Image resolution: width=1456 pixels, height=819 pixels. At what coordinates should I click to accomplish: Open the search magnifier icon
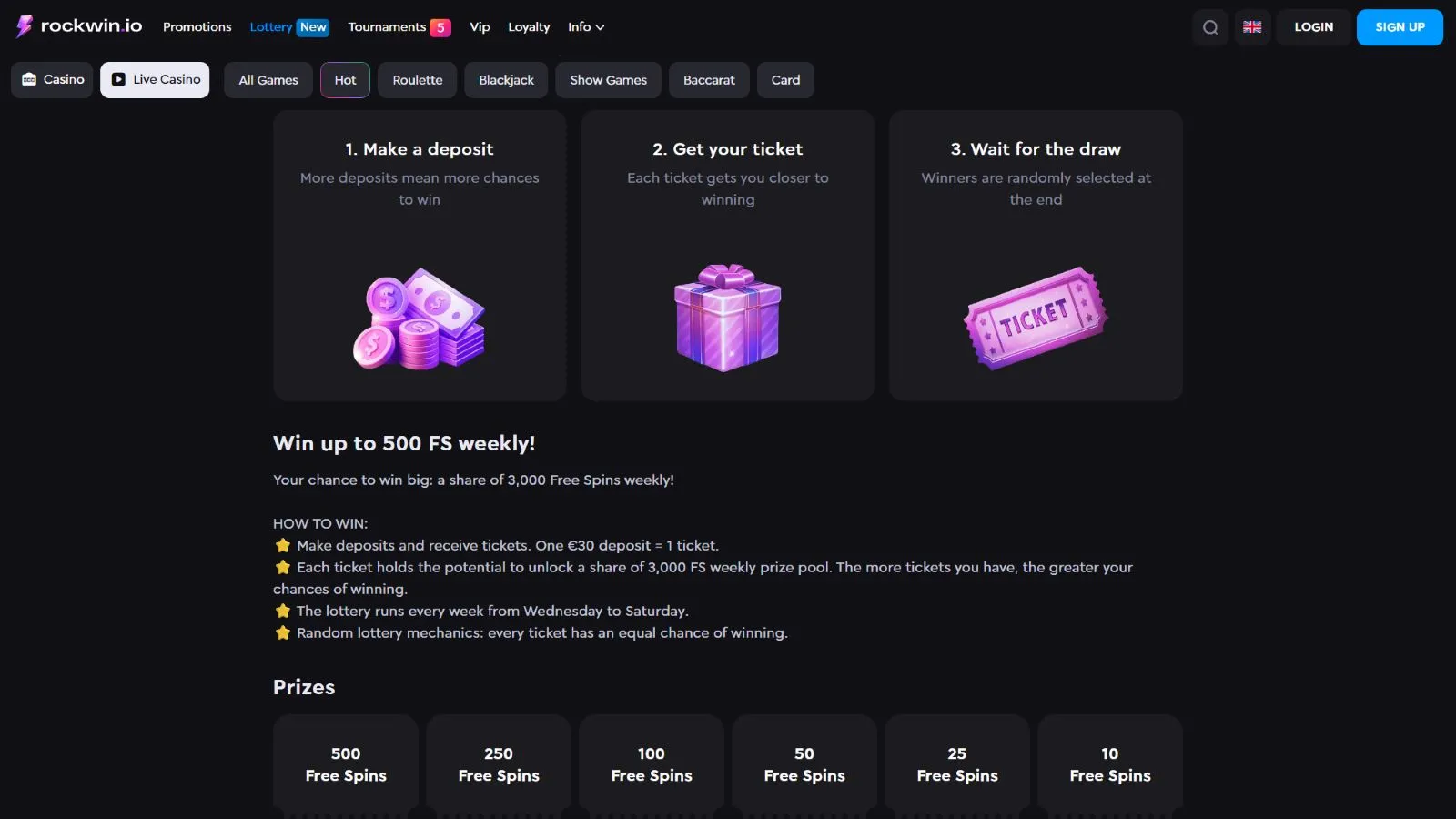[1210, 27]
